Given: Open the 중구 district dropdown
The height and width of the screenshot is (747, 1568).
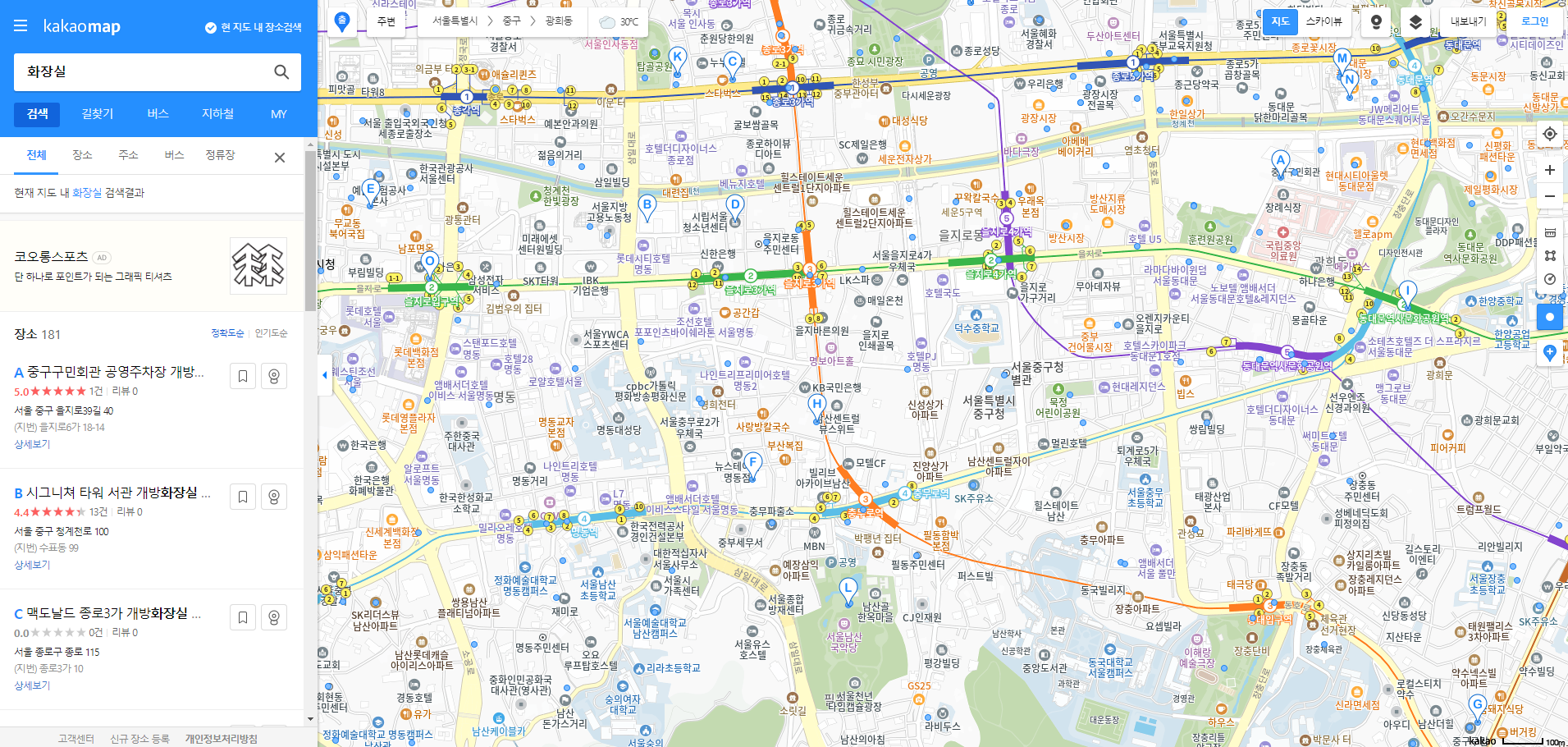Looking at the screenshot, I should 511,21.
